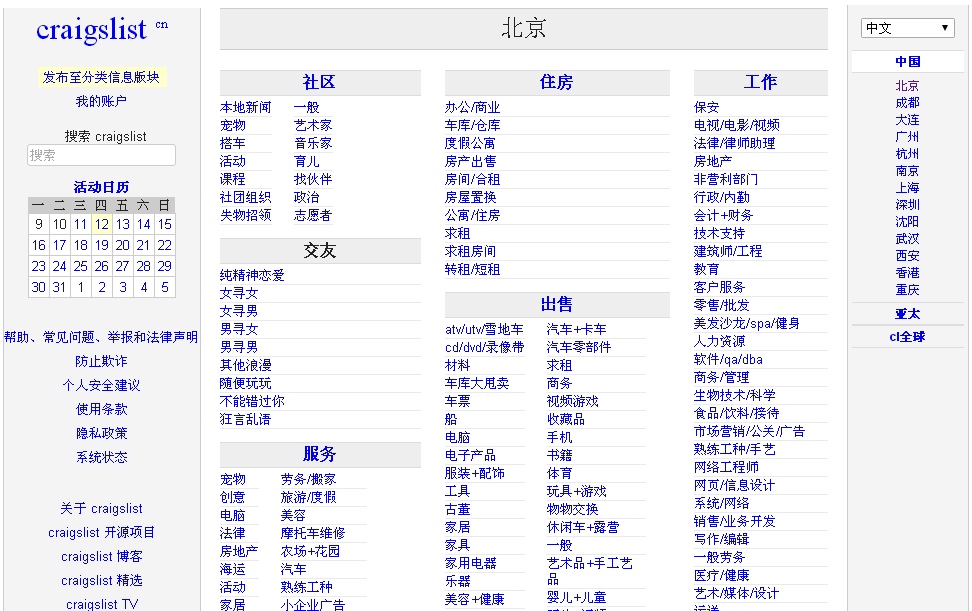Open 写作/编辑 jobs link

tap(722, 539)
